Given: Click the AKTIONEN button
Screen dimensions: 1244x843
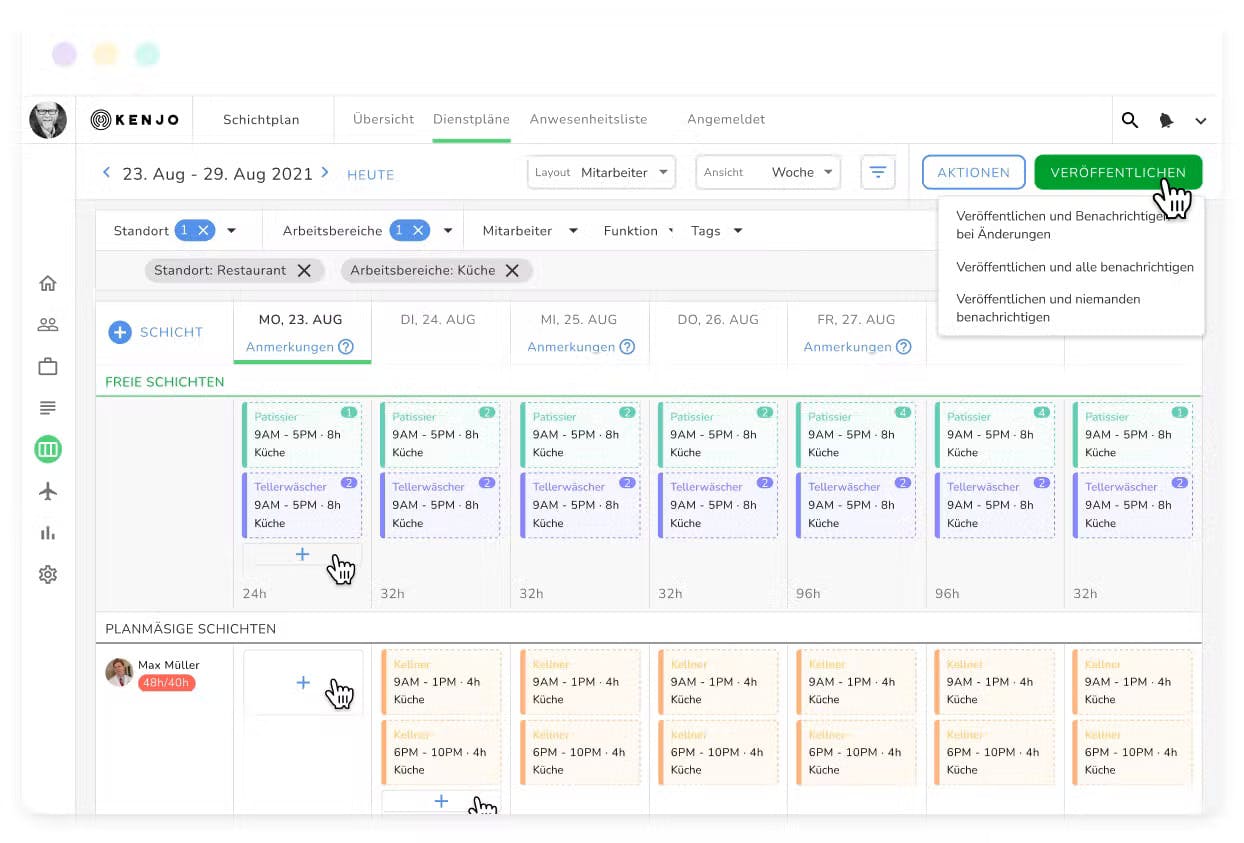Looking at the screenshot, I should click(973, 172).
